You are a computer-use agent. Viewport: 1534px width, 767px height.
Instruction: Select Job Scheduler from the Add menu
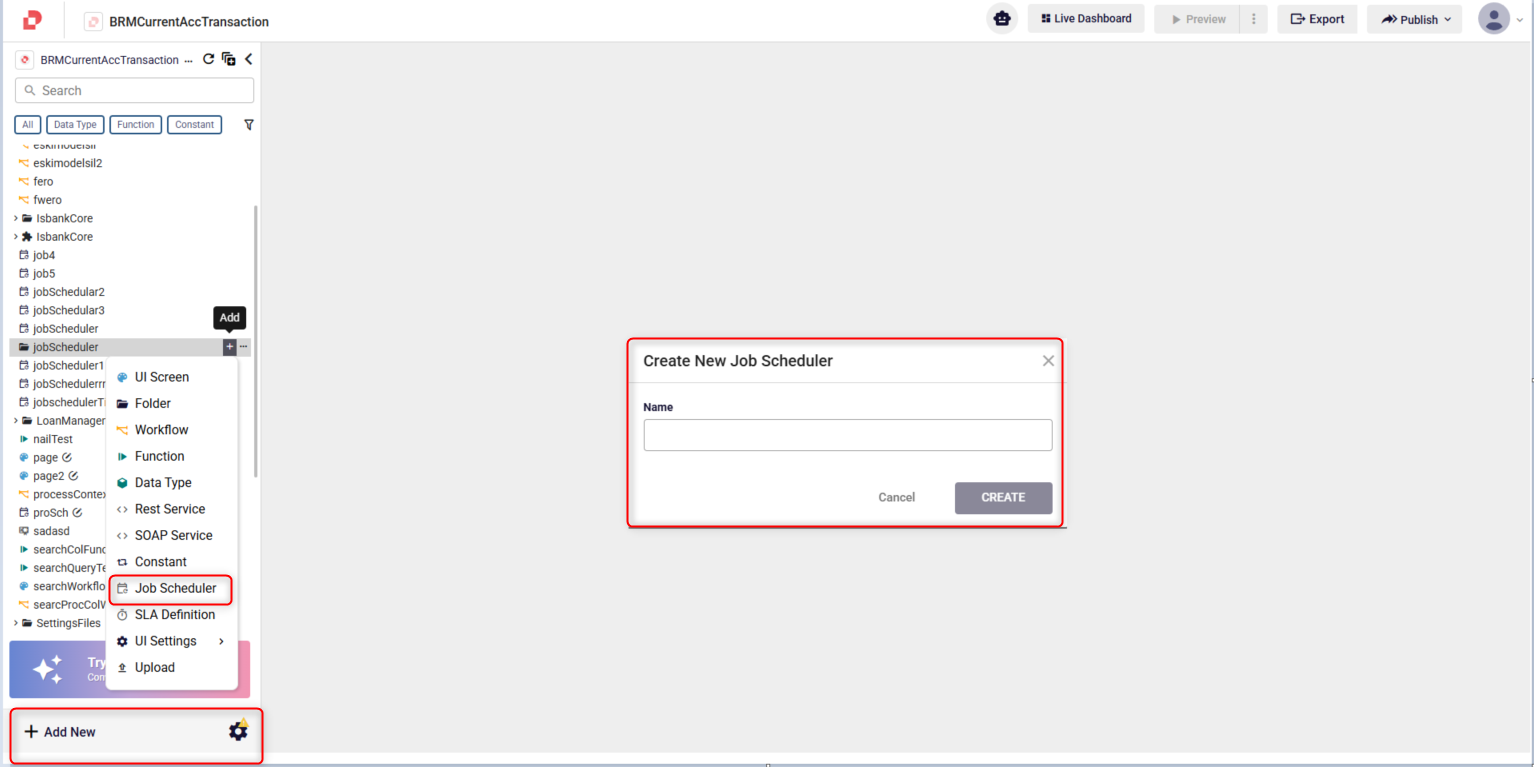click(175, 588)
